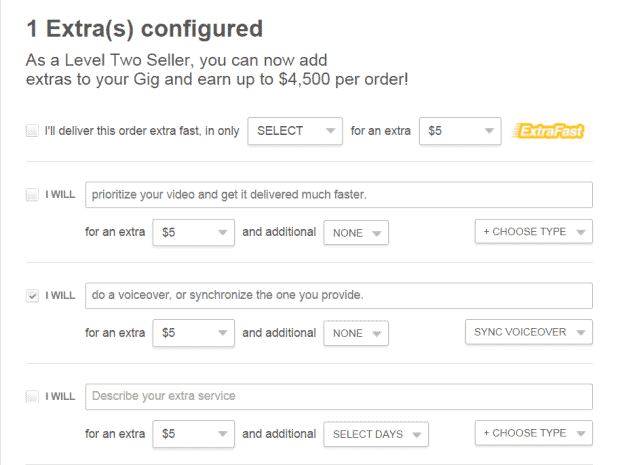
Task: Open NONE additional days for voiceover extra
Action: pos(356,333)
